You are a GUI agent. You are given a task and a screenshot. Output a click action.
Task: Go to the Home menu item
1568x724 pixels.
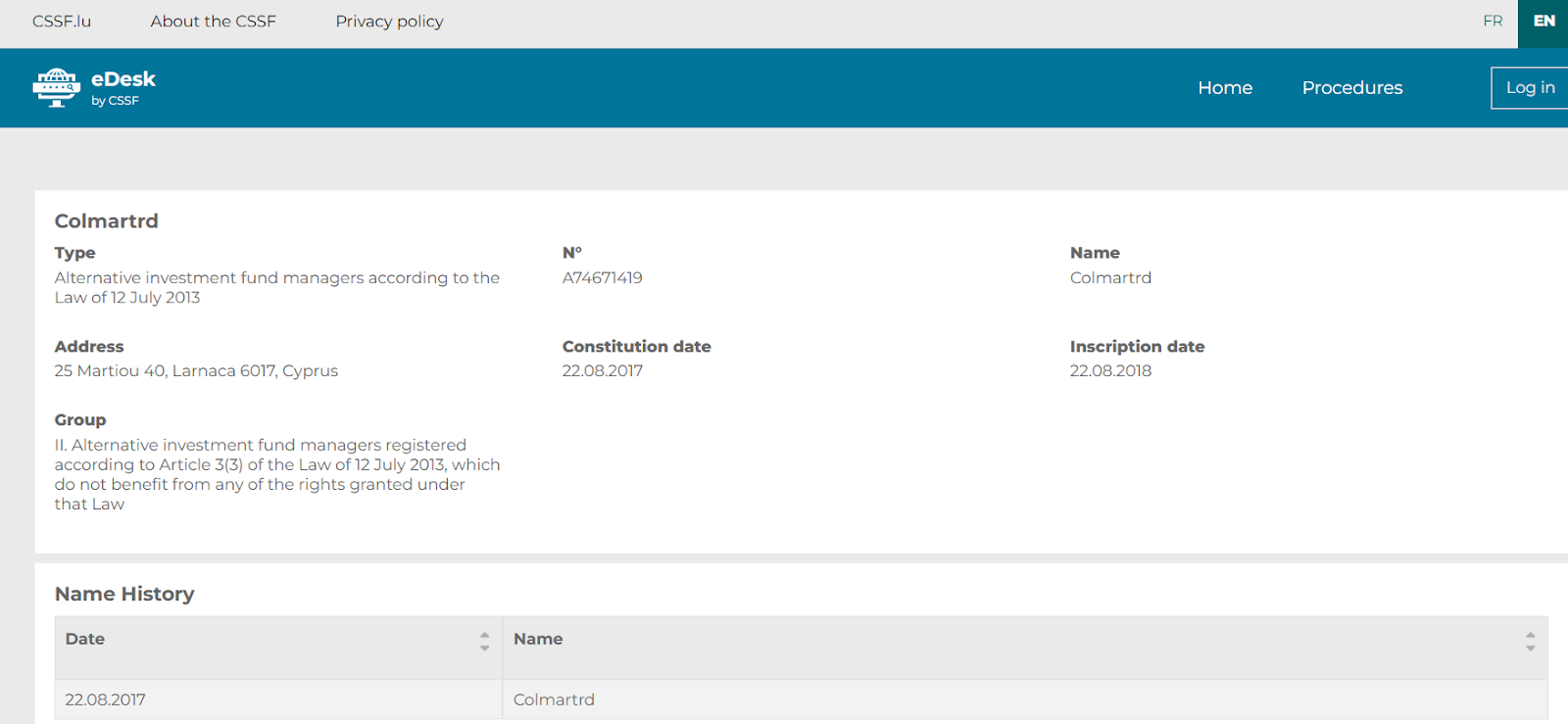pos(1225,88)
